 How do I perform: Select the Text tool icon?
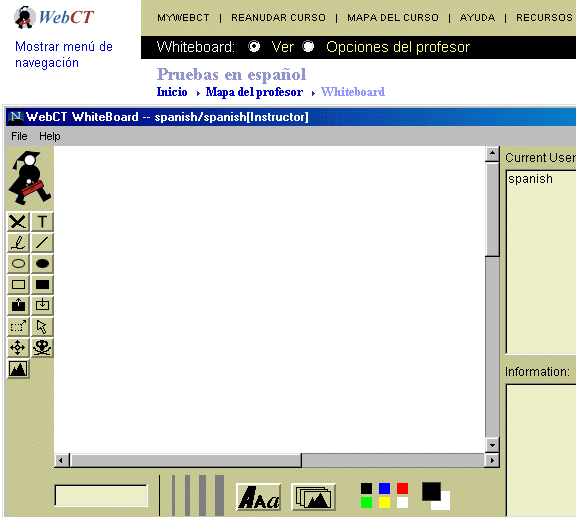coord(42,222)
